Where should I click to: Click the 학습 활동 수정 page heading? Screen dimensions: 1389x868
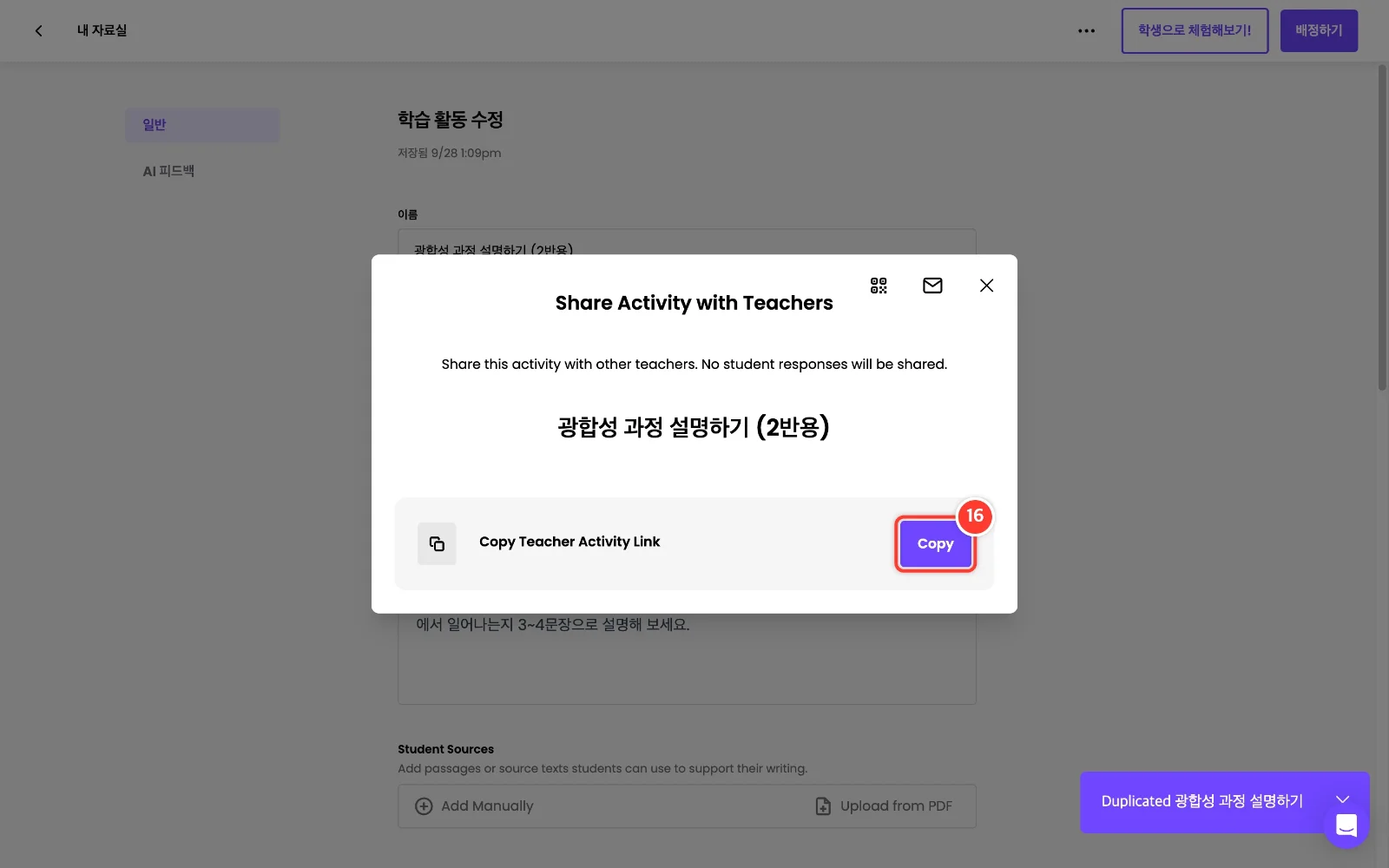(x=451, y=120)
